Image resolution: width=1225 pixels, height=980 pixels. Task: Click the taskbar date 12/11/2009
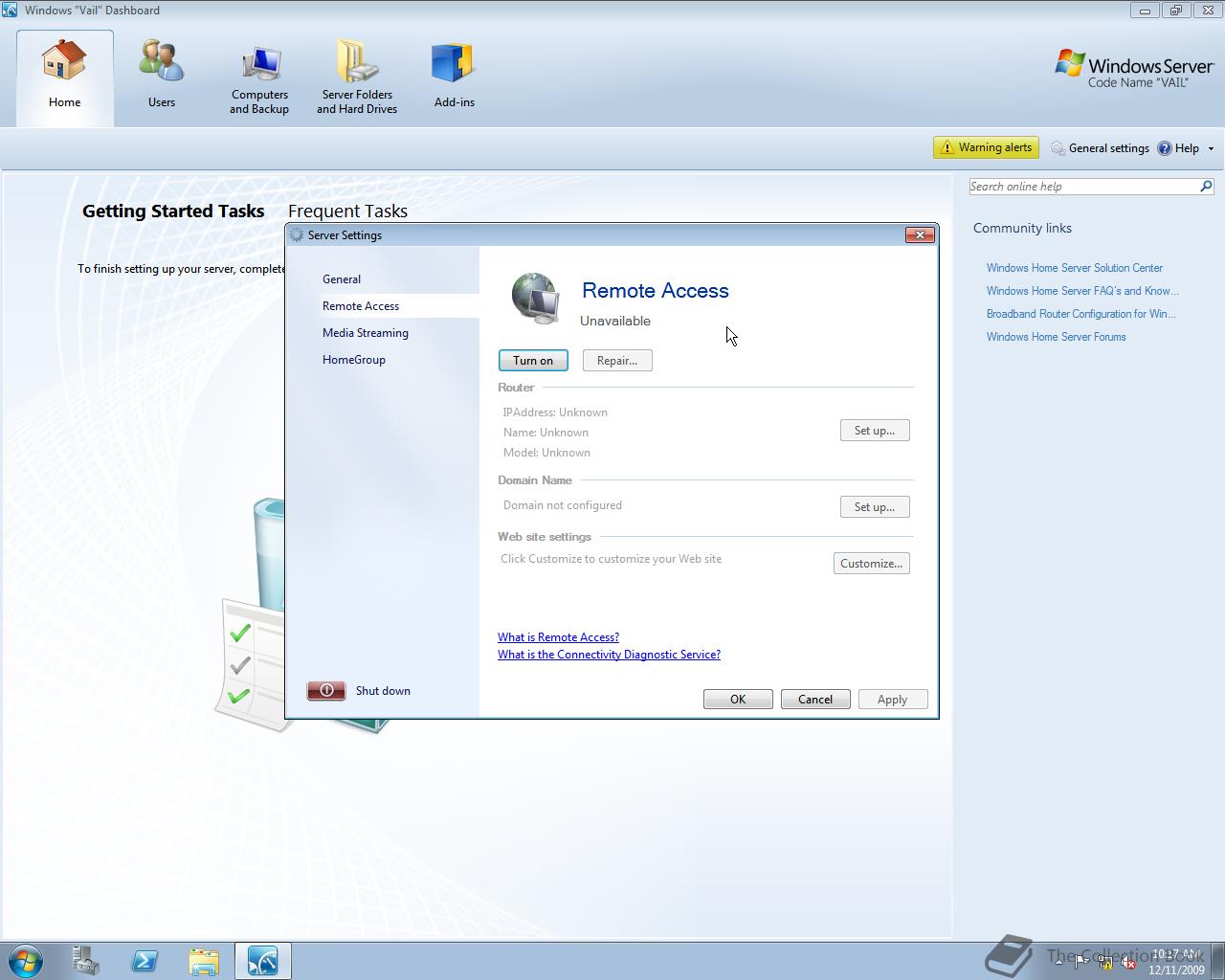click(x=1176, y=969)
